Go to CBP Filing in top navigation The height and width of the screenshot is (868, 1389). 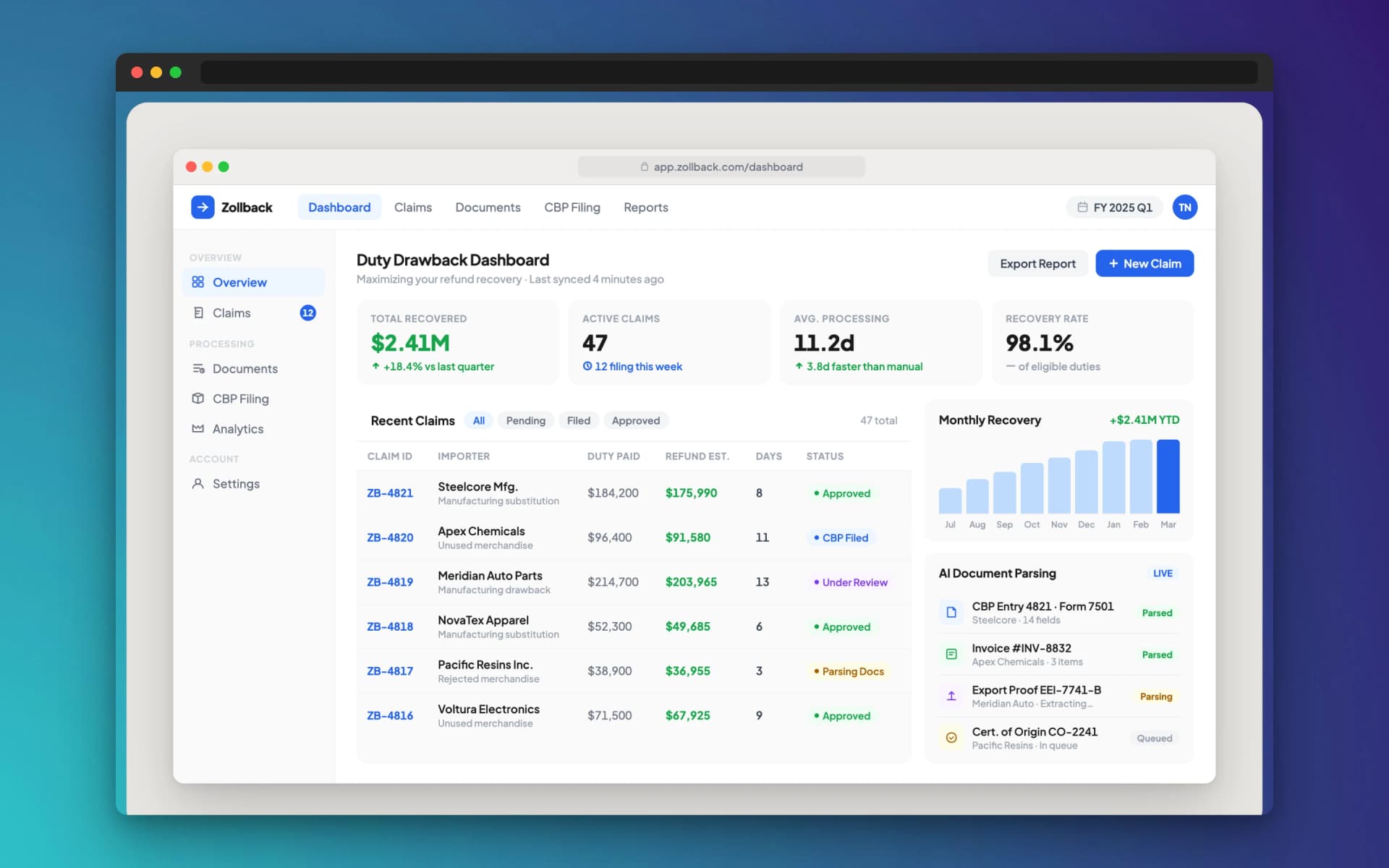pos(572,208)
